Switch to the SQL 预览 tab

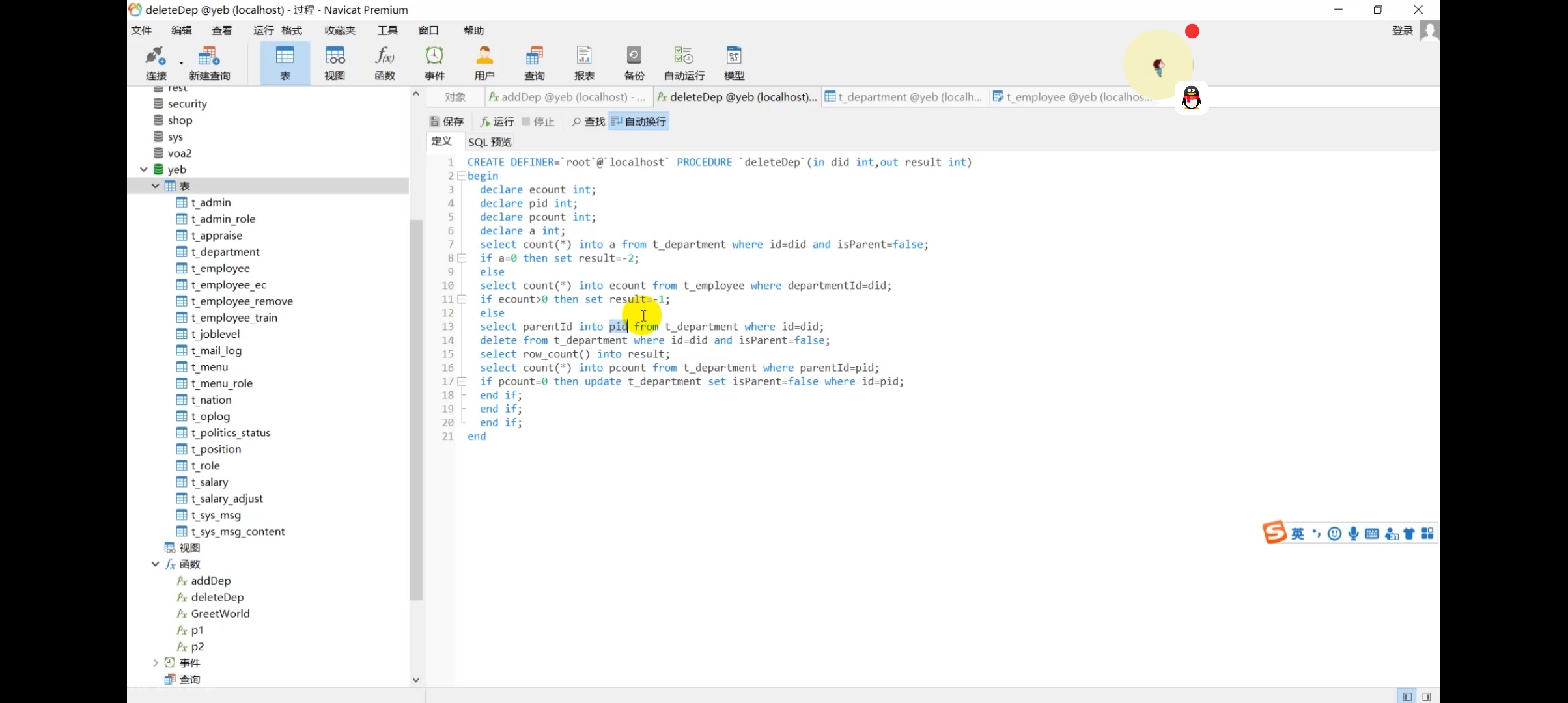pos(490,142)
